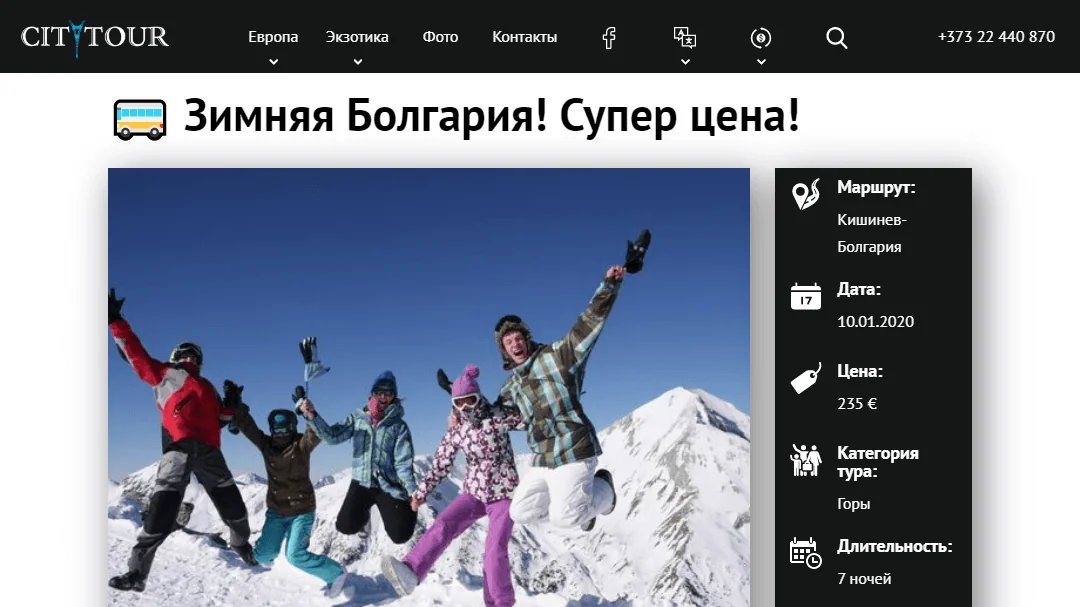The height and width of the screenshot is (607, 1080).
Task: Open the Экзотика menu item
Action: pos(357,37)
